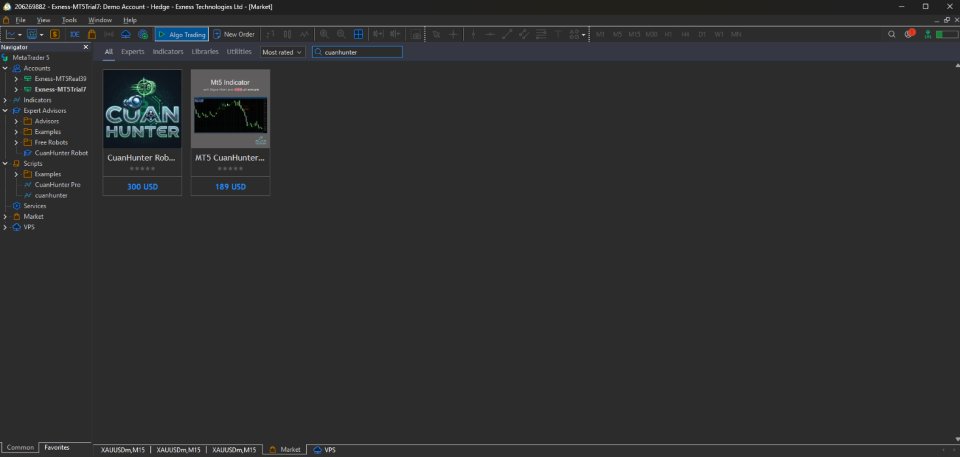Click the zoom out magnifier toolbar icon
960x457 pixels.
point(341,34)
